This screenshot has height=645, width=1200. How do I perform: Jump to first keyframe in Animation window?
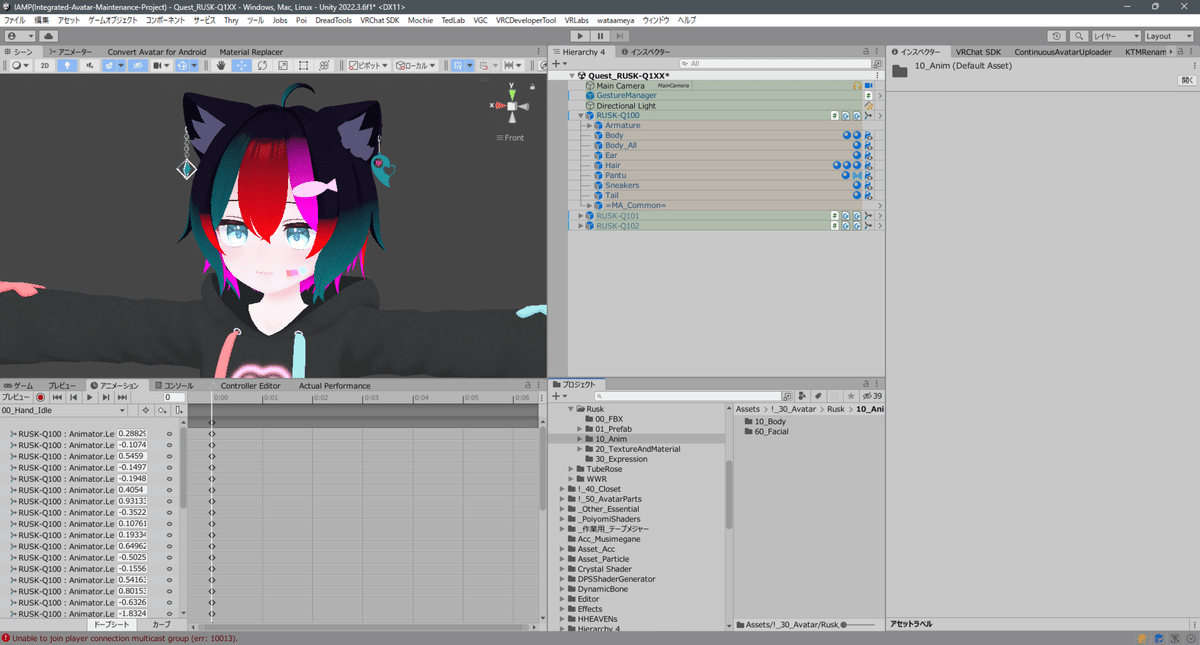pyautogui.click(x=57, y=397)
